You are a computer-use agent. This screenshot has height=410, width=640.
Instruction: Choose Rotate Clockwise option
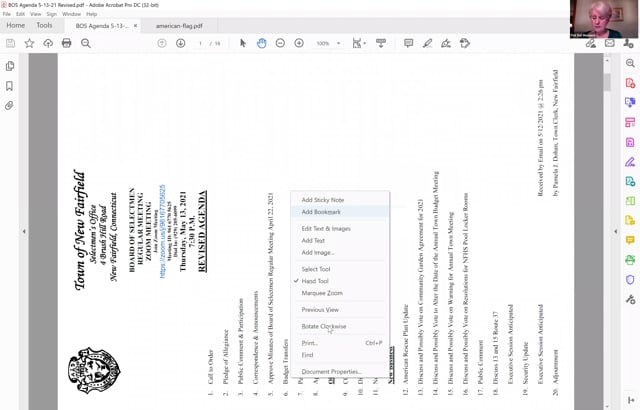point(340,326)
